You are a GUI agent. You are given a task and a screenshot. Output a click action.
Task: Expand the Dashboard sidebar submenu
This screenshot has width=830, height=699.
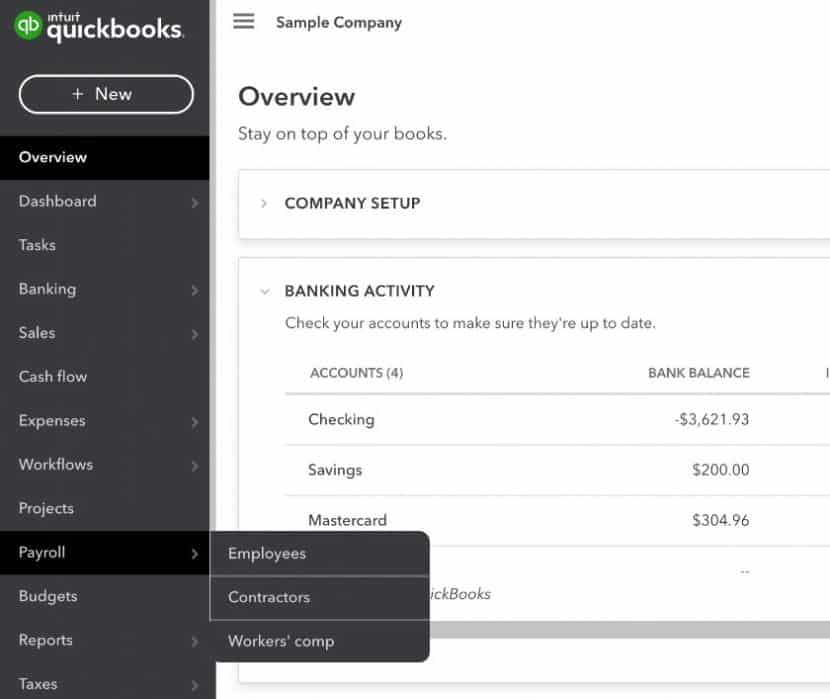click(x=57, y=201)
